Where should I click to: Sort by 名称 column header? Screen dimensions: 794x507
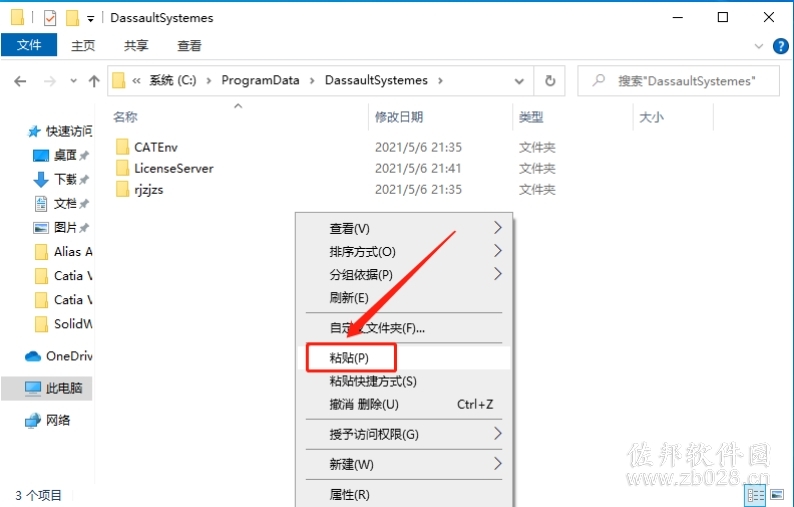(125, 117)
